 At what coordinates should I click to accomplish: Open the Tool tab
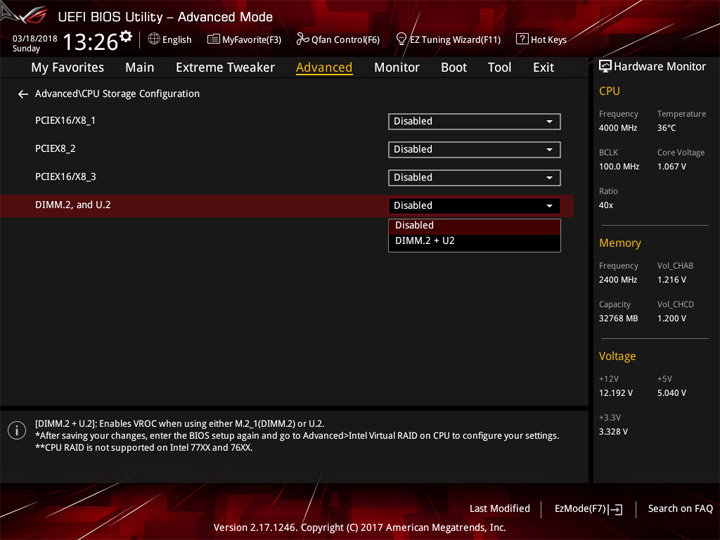(x=500, y=68)
